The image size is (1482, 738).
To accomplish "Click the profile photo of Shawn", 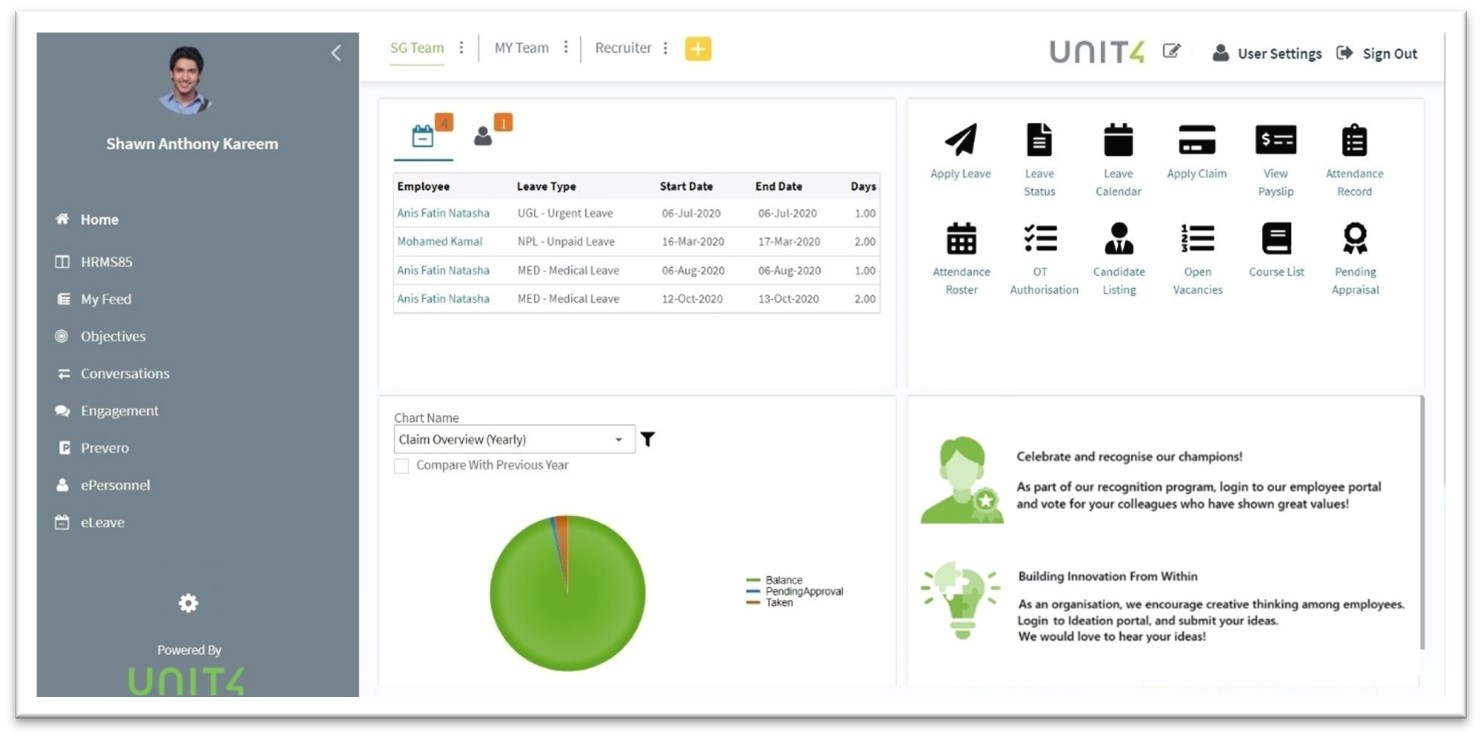I will (186, 80).
